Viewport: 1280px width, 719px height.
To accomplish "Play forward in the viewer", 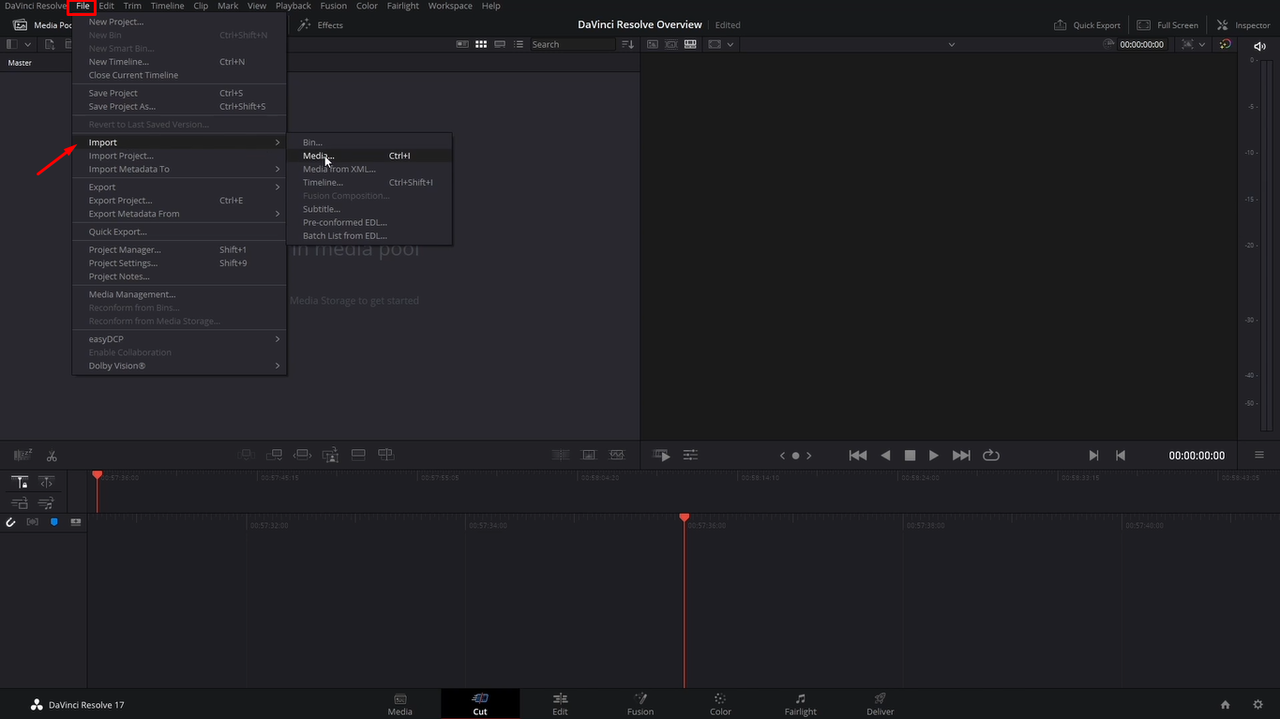I will [x=933, y=455].
